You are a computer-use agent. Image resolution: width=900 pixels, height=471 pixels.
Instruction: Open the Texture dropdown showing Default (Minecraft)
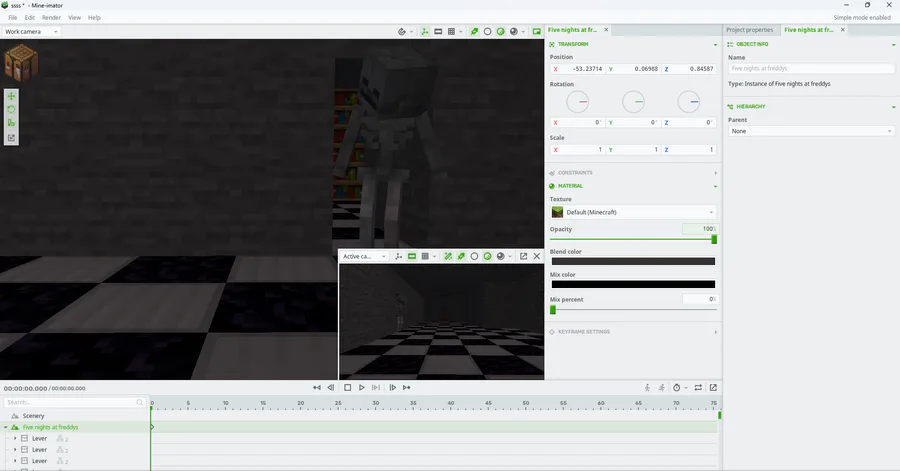[x=633, y=212]
